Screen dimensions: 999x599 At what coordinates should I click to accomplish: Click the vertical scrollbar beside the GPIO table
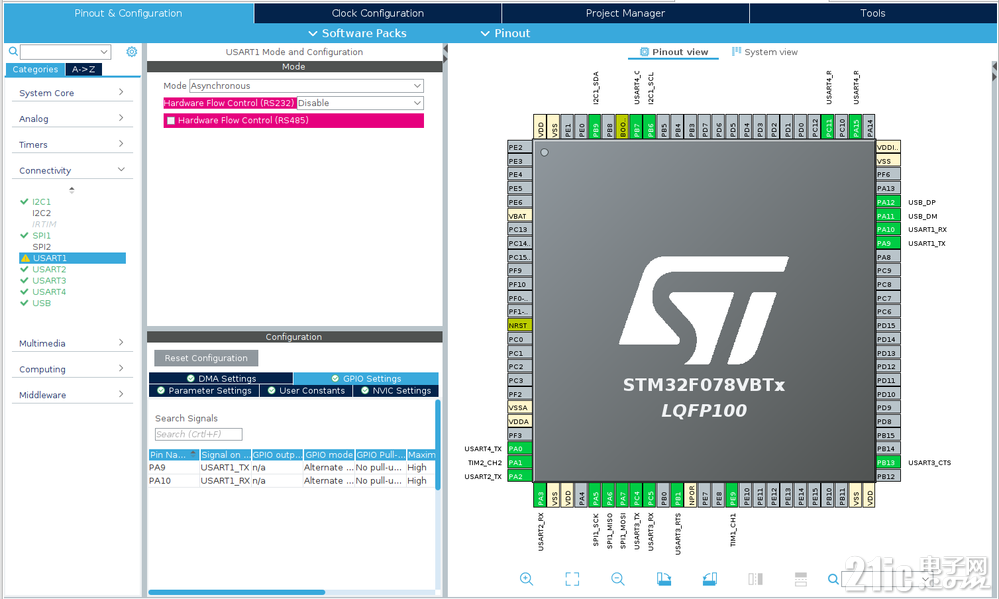pyautogui.click(x=438, y=444)
